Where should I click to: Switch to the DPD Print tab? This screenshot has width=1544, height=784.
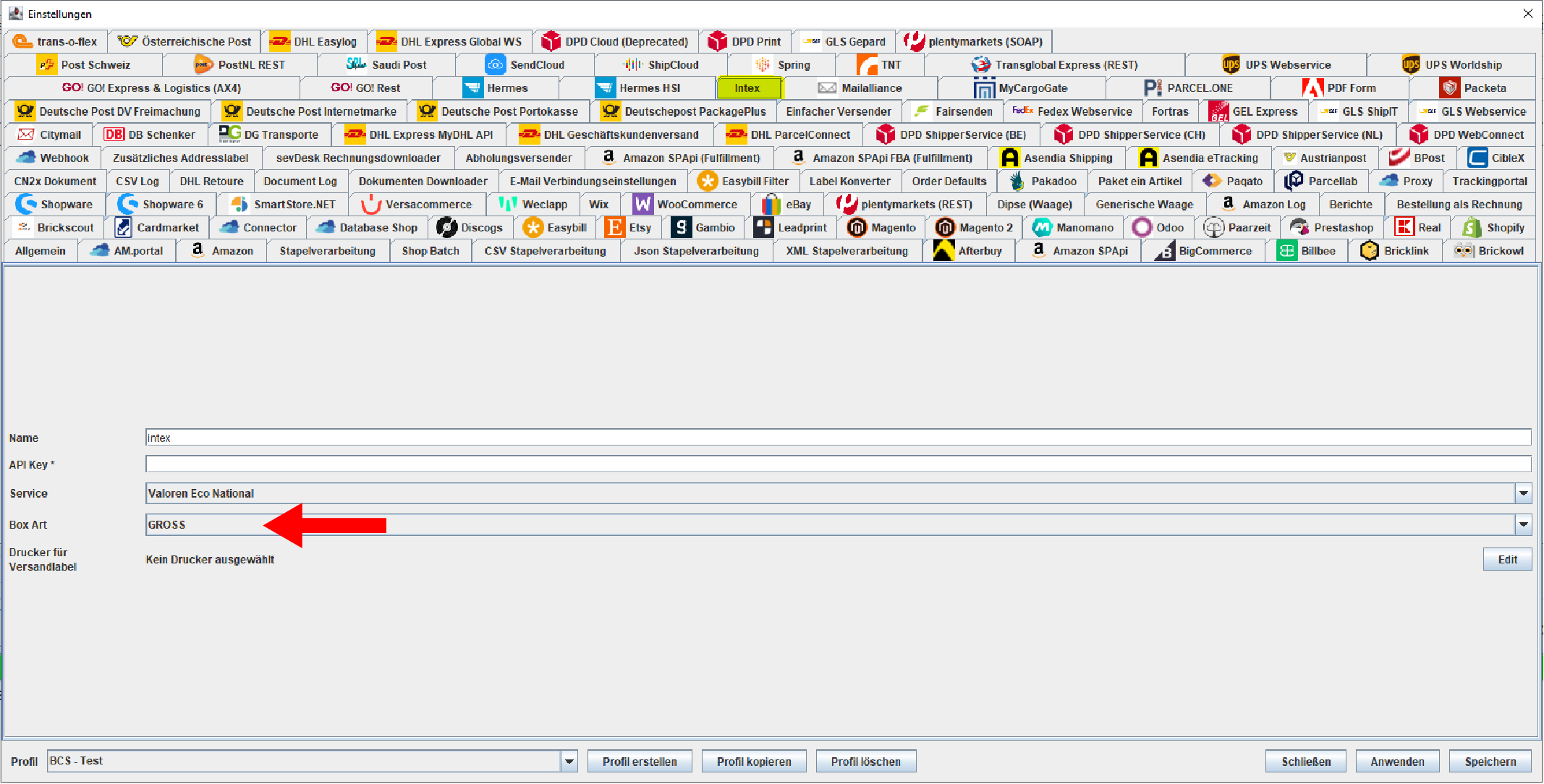pyautogui.click(x=745, y=41)
